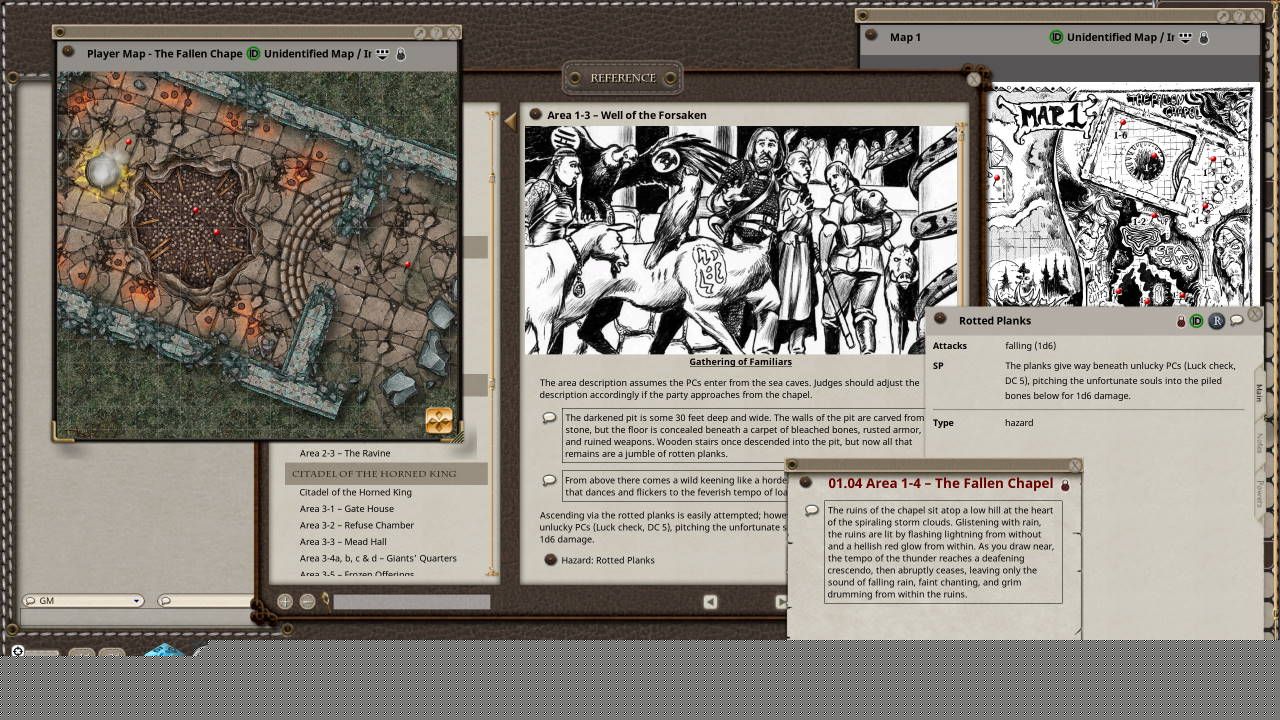Image resolution: width=1280 pixels, height=720 pixels.
Task: Click the link anchor of the 01.04 Area 1-4 window
Action: coord(806,483)
